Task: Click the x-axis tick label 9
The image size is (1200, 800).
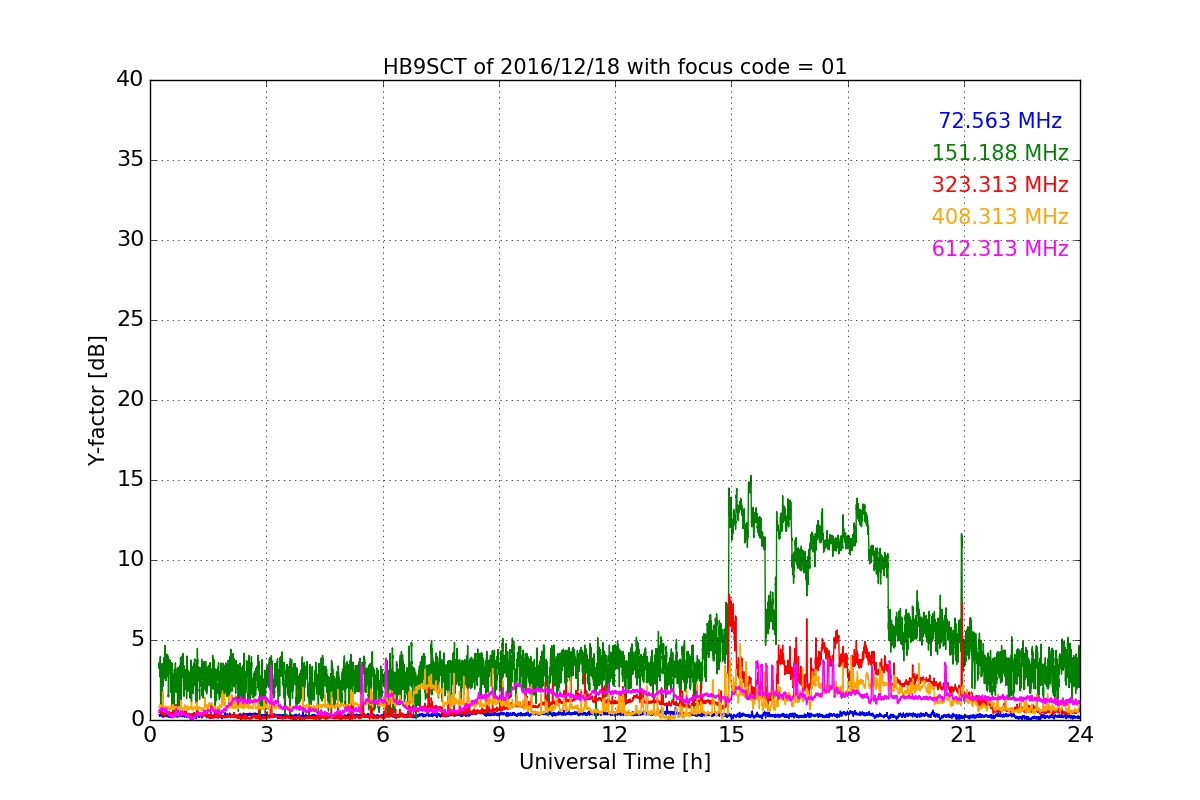Action: (499, 735)
